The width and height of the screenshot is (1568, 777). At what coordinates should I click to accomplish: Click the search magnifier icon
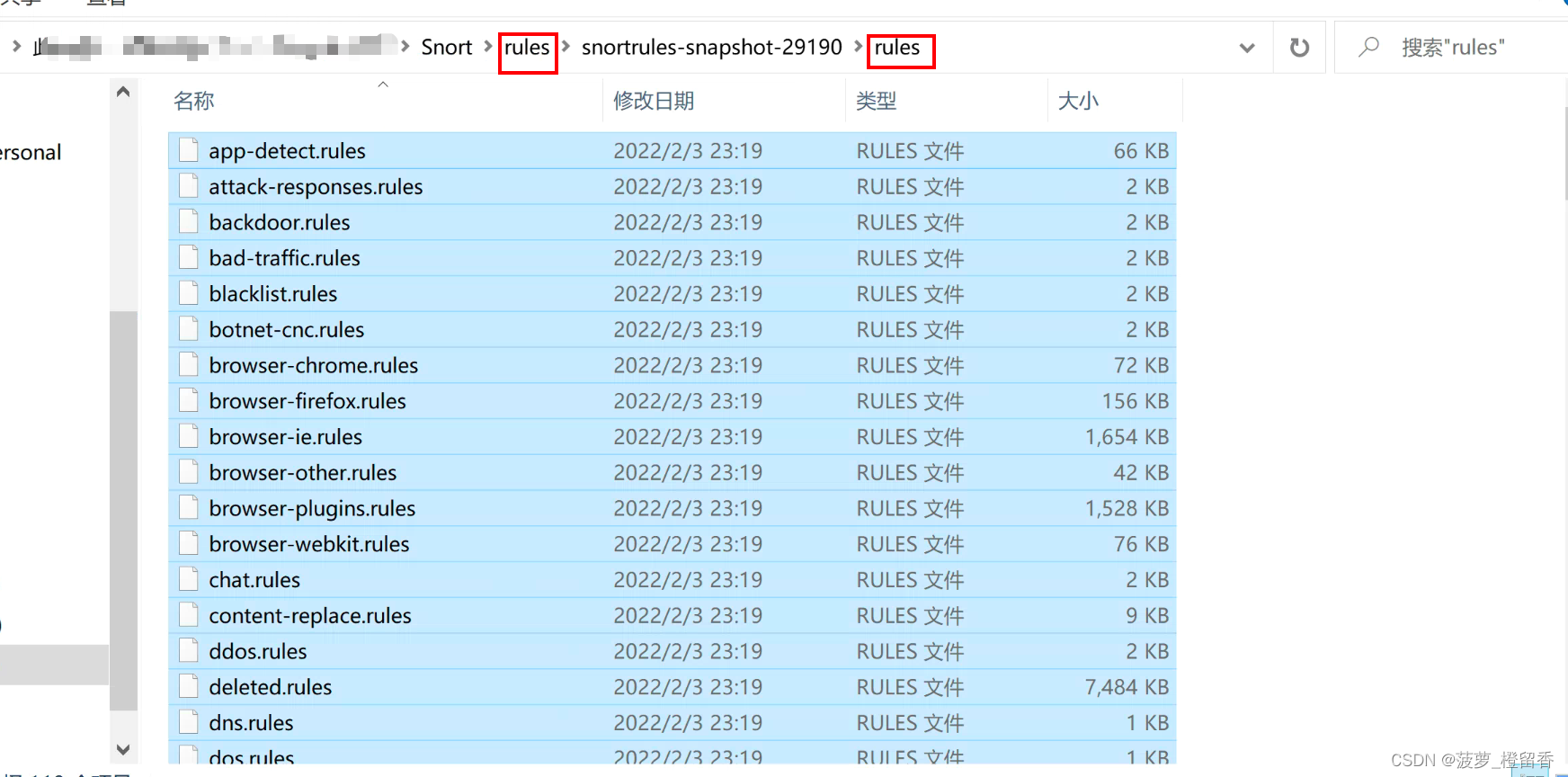click(1368, 47)
